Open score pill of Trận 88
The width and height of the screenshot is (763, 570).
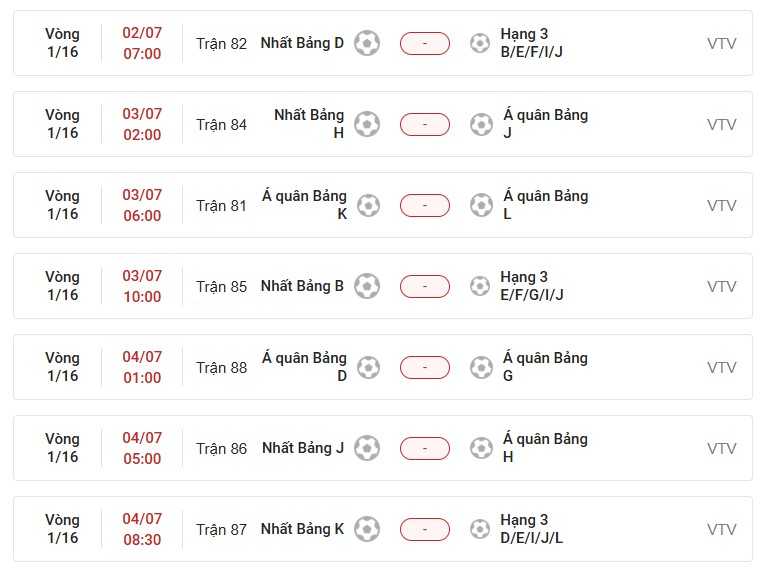(x=424, y=367)
